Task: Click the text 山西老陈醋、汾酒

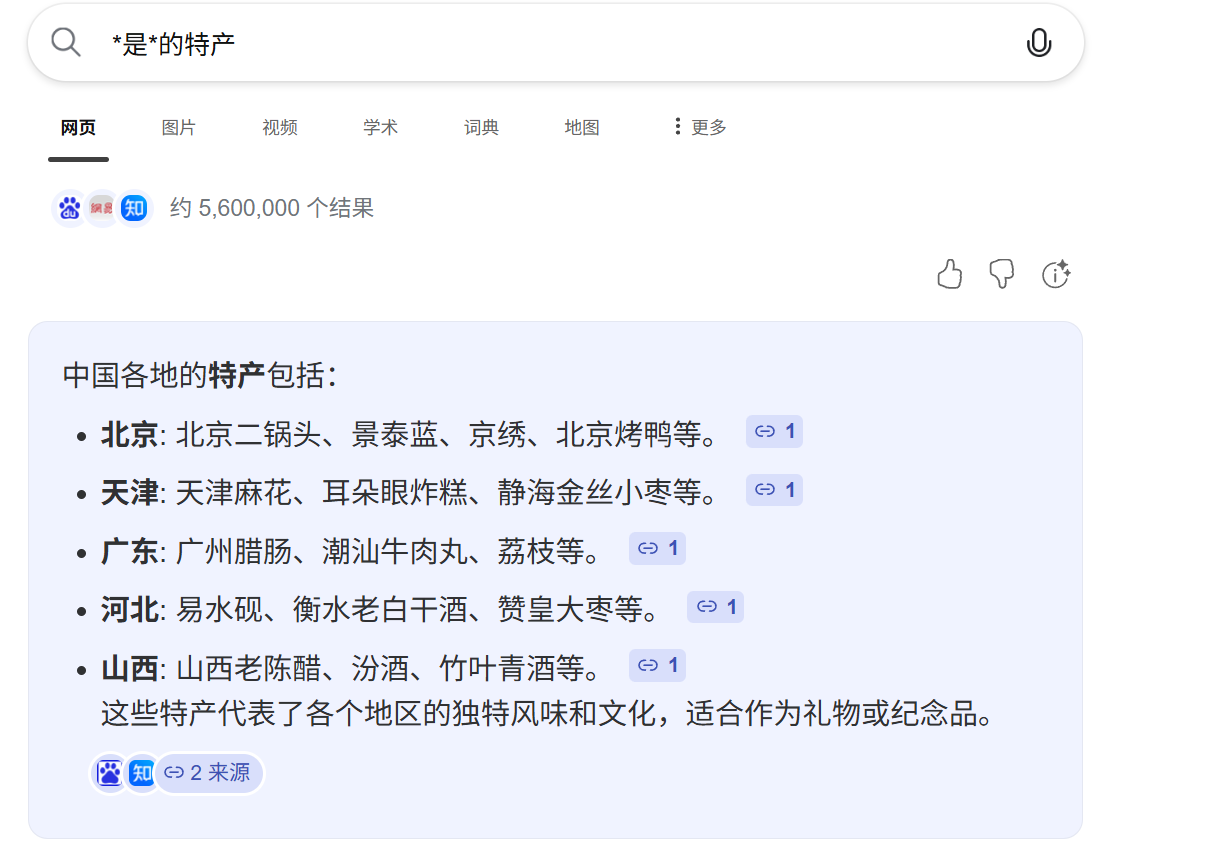Action: tap(292, 668)
